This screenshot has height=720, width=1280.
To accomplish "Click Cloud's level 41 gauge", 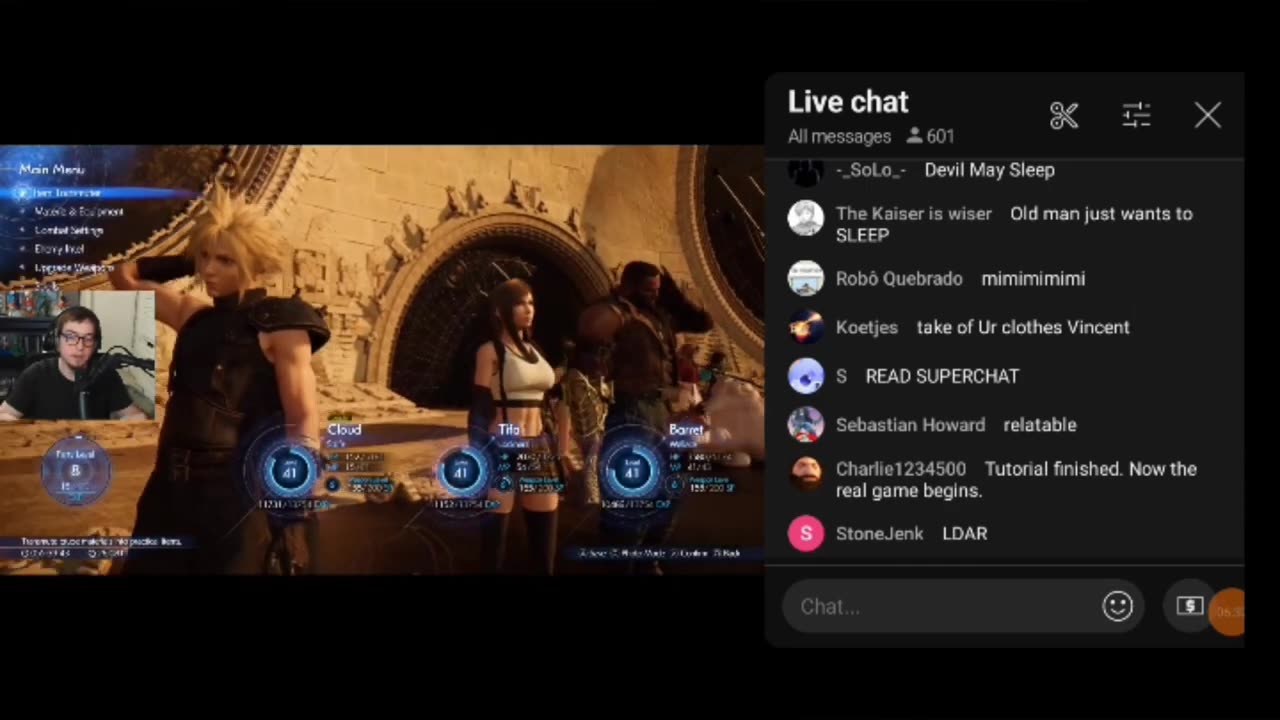I will coord(290,470).
